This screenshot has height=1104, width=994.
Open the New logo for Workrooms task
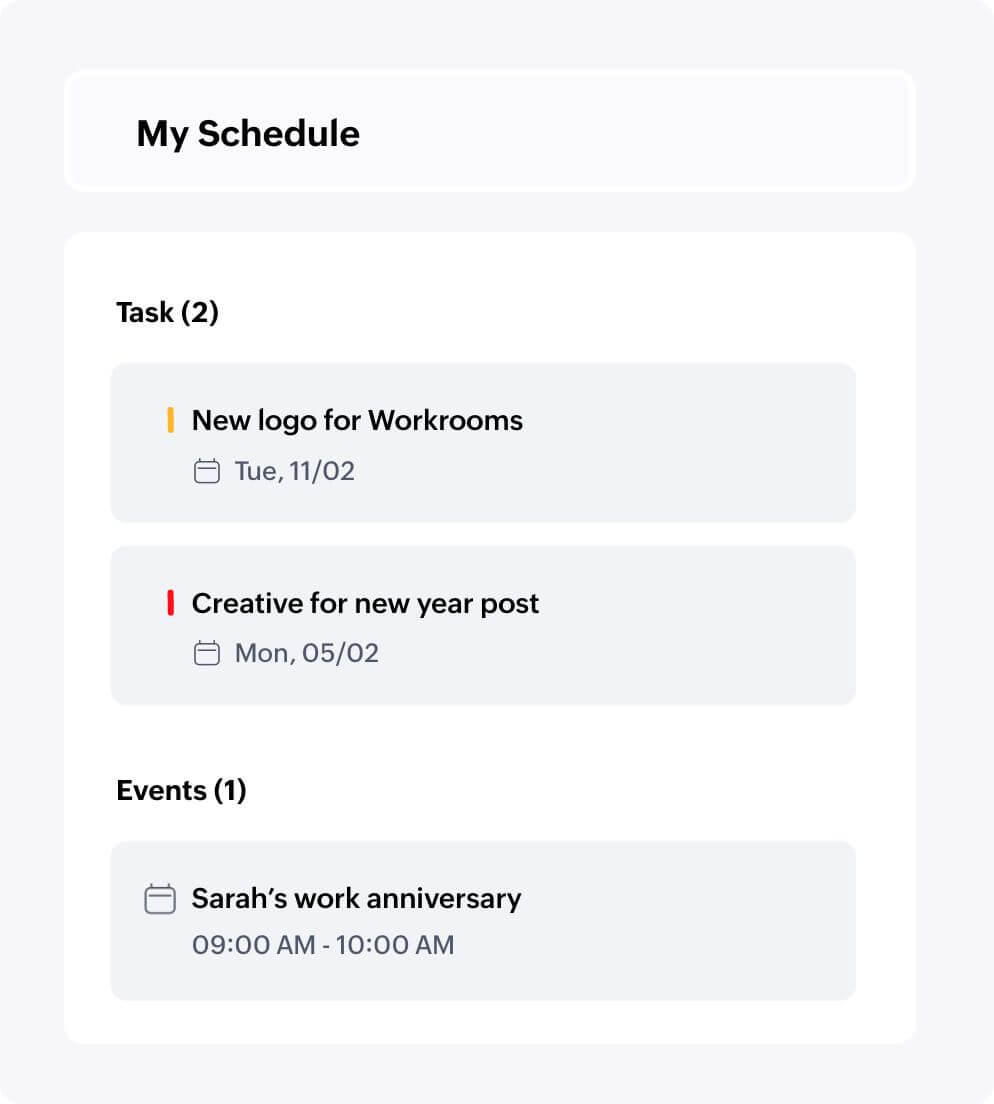tap(358, 421)
